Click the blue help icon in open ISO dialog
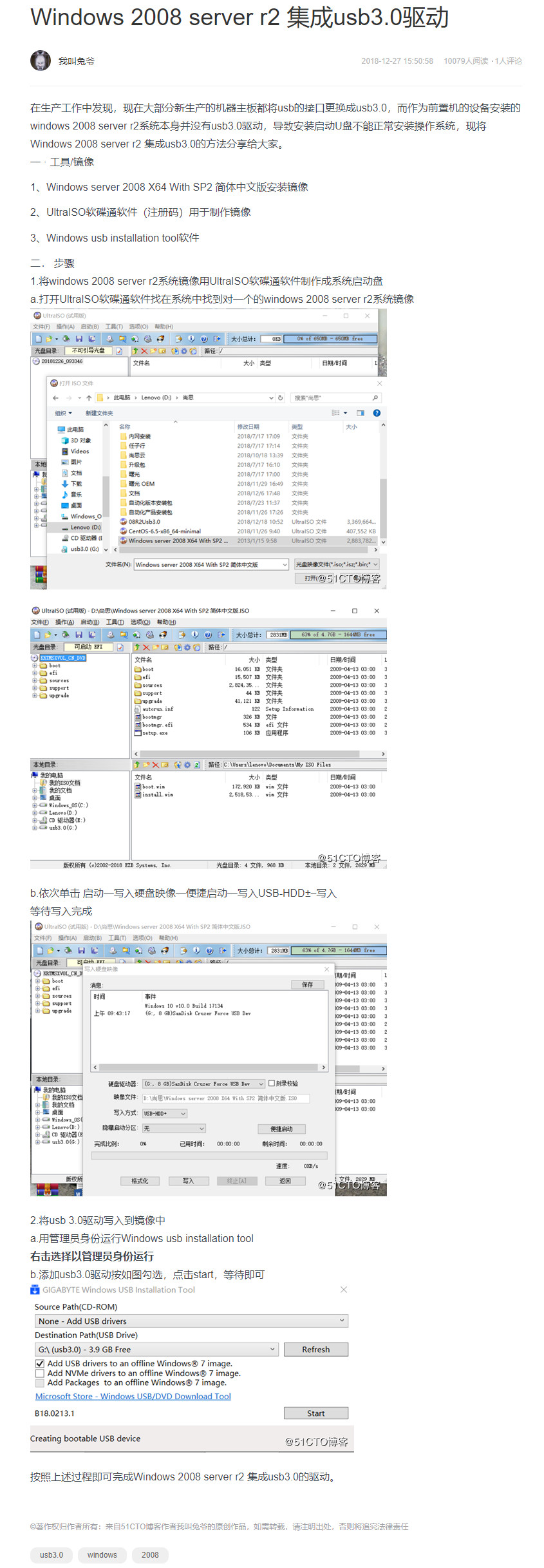The height and width of the screenshot is (1568, 544). pyautogui.click(x=377, y=413)
